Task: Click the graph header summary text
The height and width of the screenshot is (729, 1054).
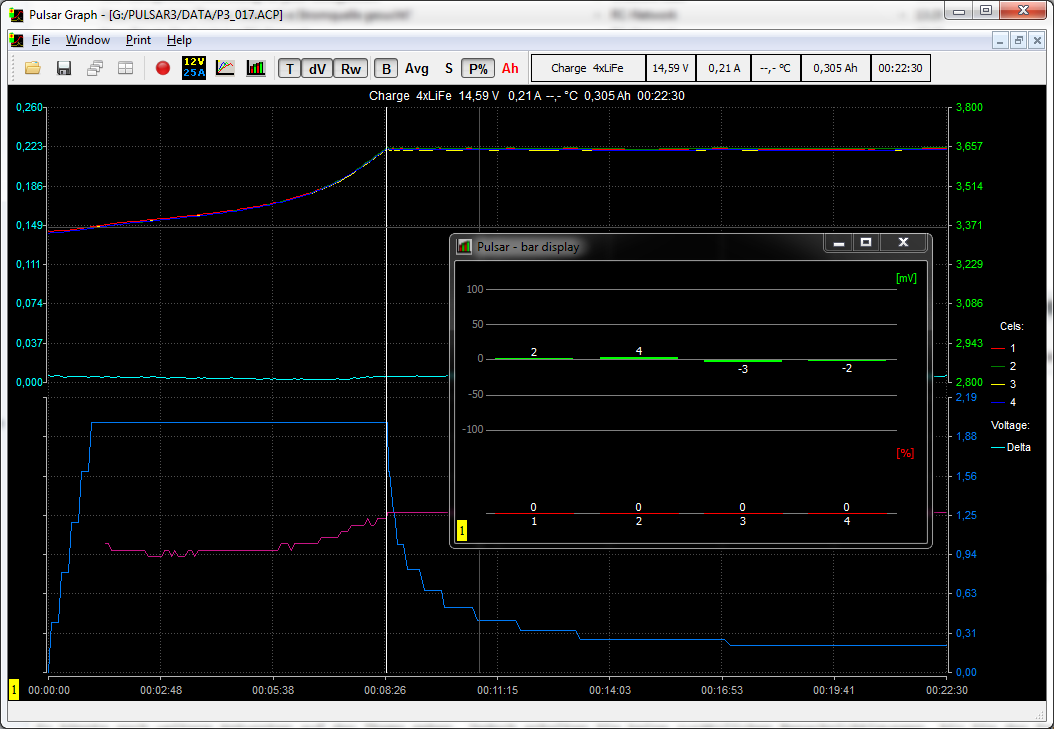Action: click(527, 95)
